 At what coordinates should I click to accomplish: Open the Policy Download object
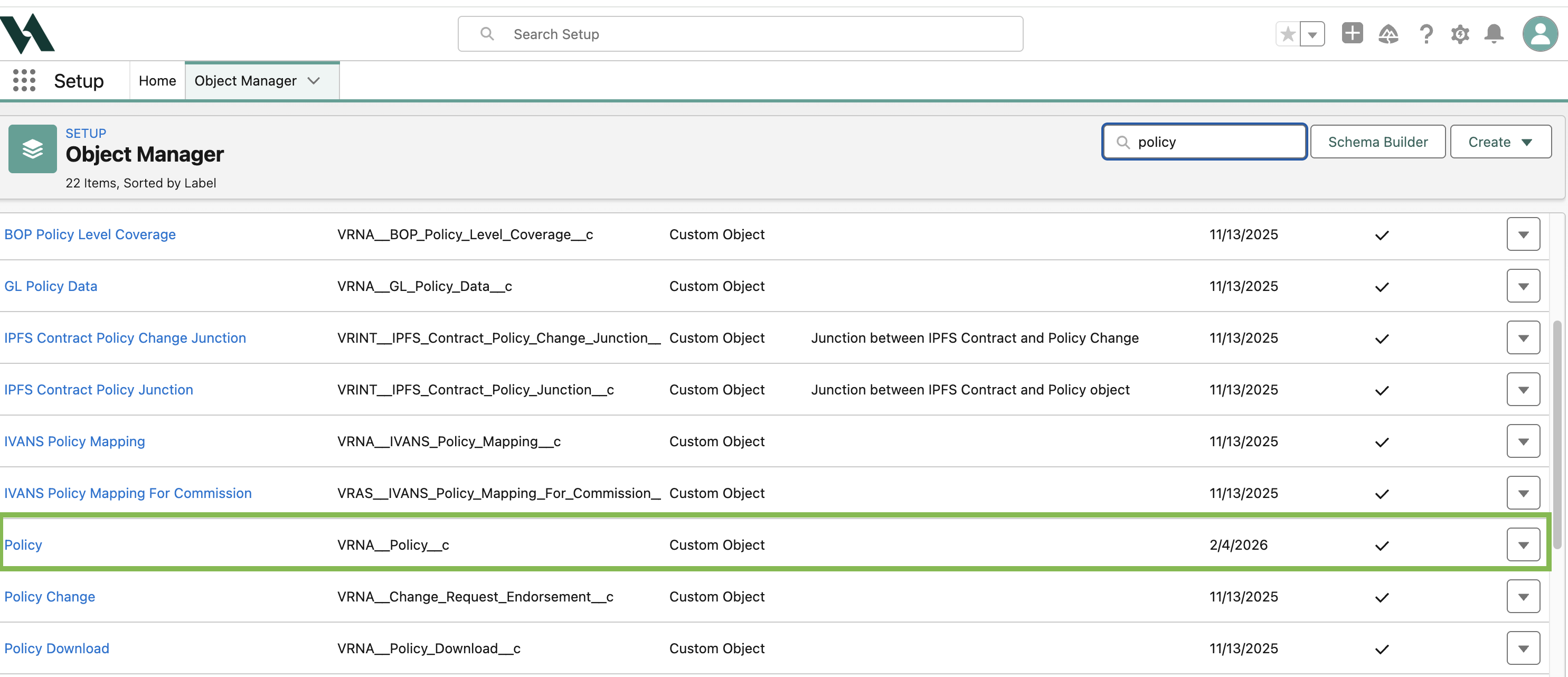tap(56, 648)
